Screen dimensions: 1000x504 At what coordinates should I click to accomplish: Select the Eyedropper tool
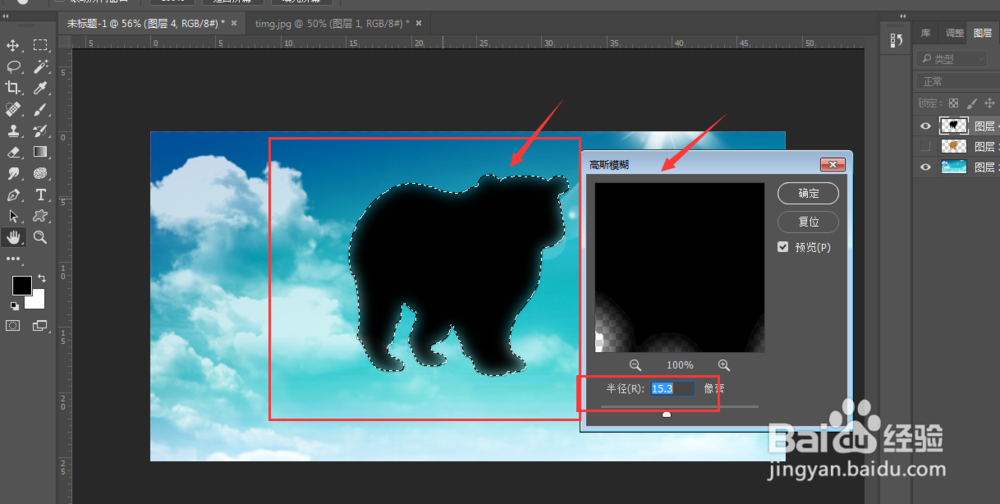tap(40, 88)
